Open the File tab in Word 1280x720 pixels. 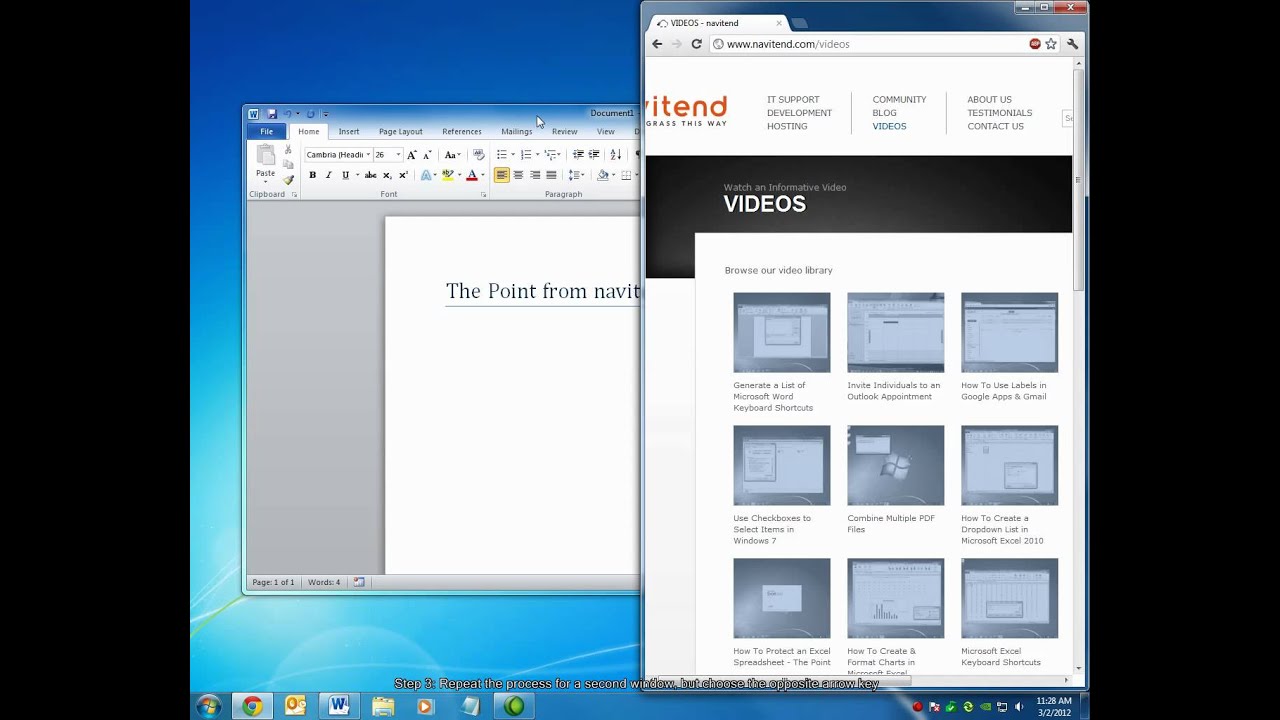pyautogui.click(x=266, y=131)
